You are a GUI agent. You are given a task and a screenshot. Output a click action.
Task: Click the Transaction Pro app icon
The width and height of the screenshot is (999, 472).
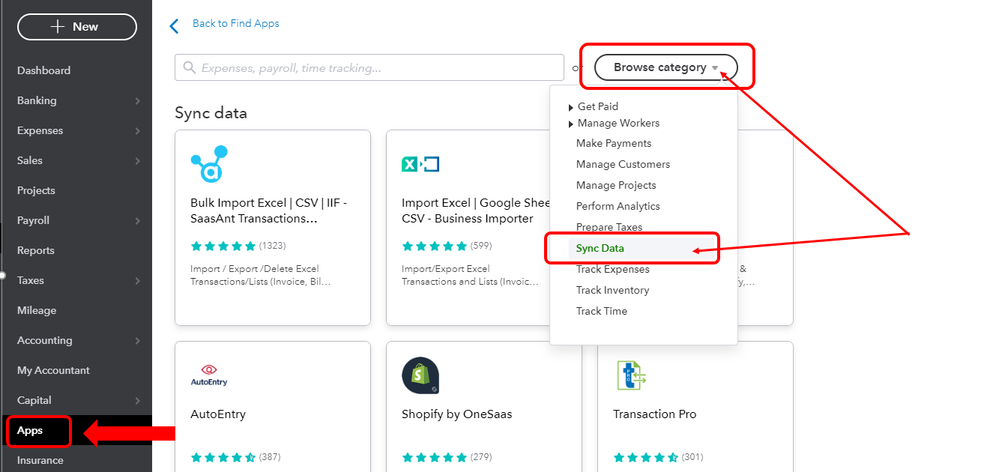[x=631, y=375]
